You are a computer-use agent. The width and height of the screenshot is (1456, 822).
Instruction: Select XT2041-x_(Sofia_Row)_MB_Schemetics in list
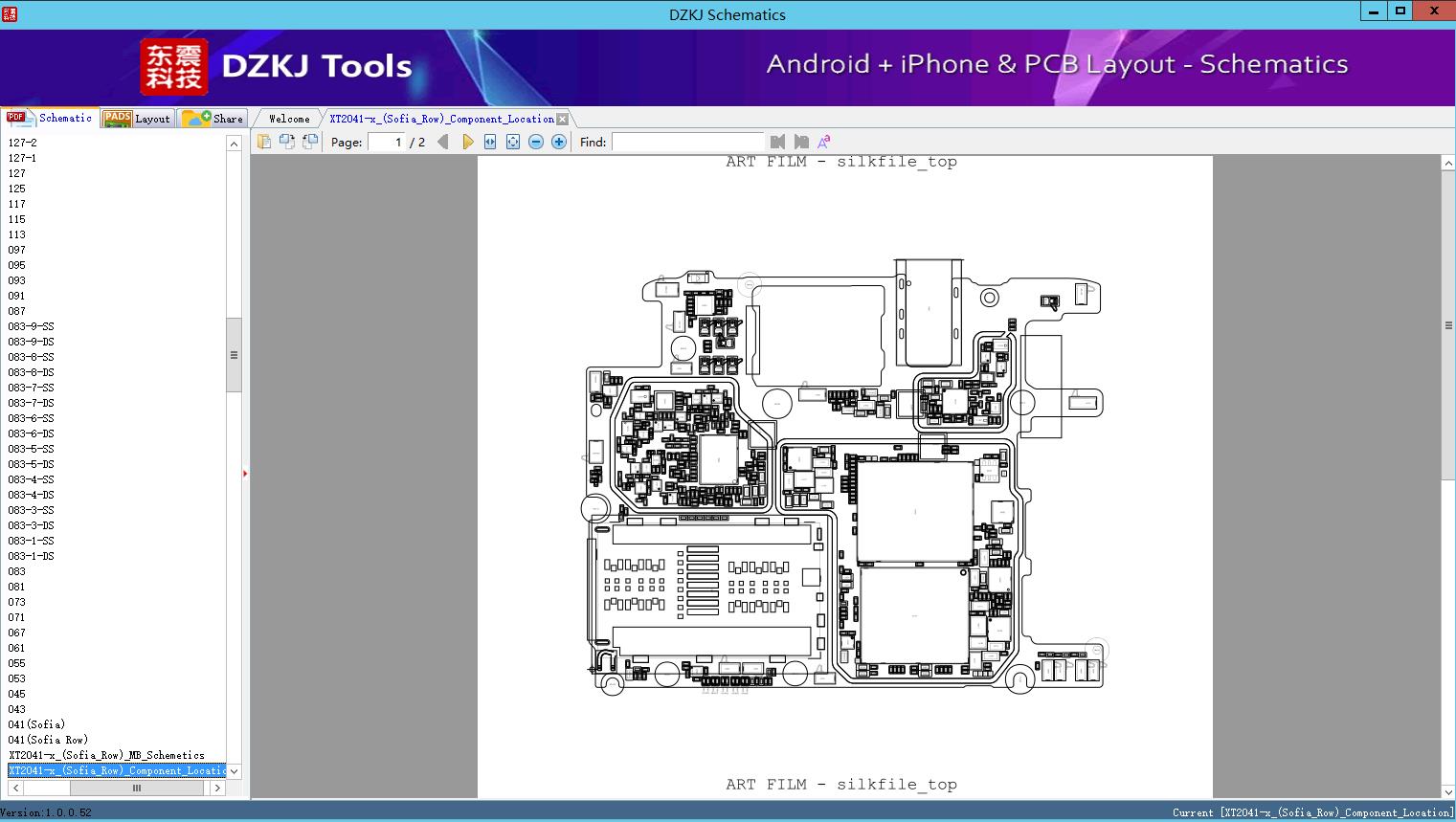[106, 755]
